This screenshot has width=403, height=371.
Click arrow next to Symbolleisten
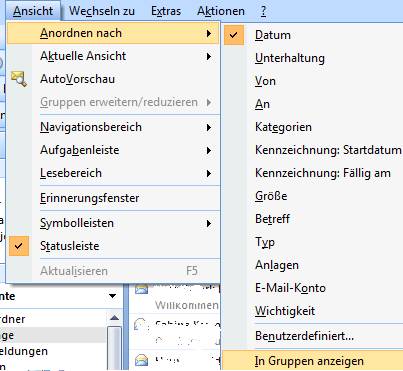tap(209, 223)
